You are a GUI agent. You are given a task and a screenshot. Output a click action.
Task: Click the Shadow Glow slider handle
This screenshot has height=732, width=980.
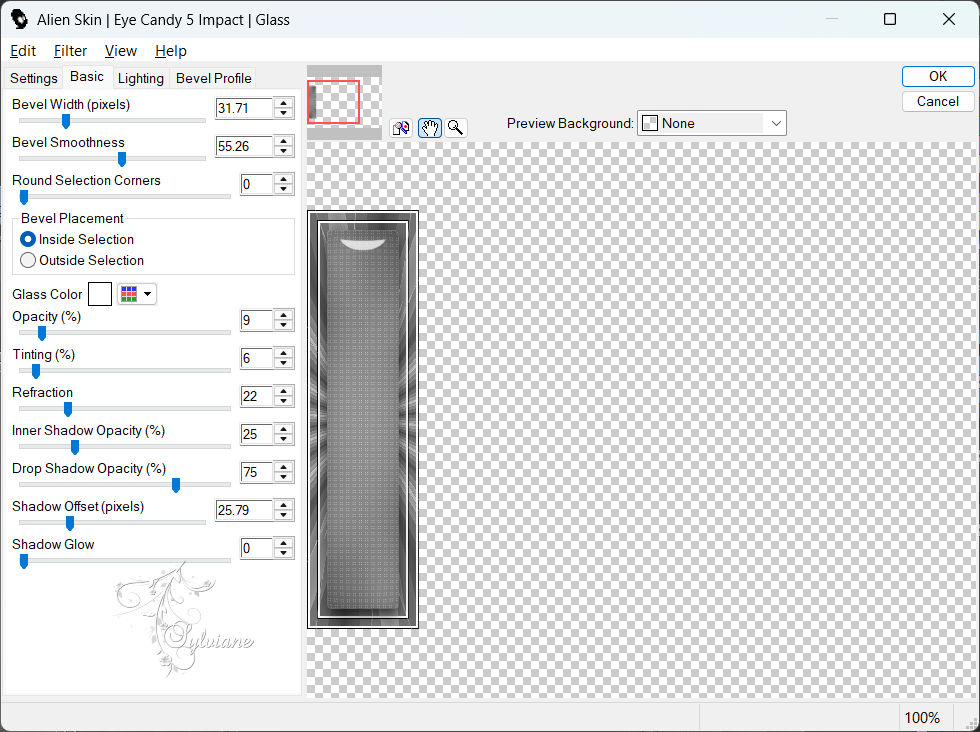(24, 561)
